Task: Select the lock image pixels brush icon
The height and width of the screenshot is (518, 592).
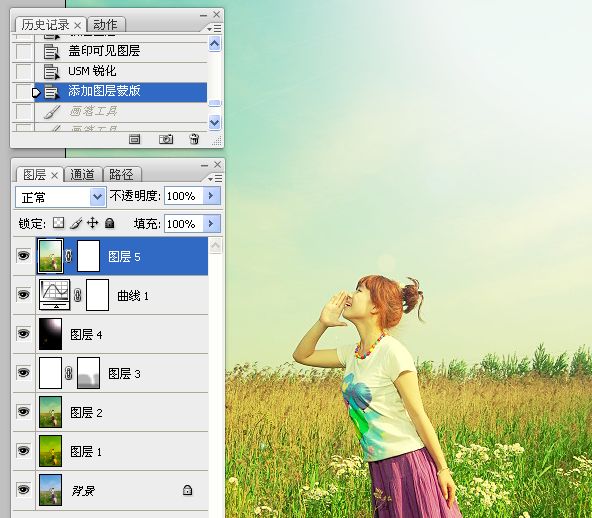Action: click(76, 223)
